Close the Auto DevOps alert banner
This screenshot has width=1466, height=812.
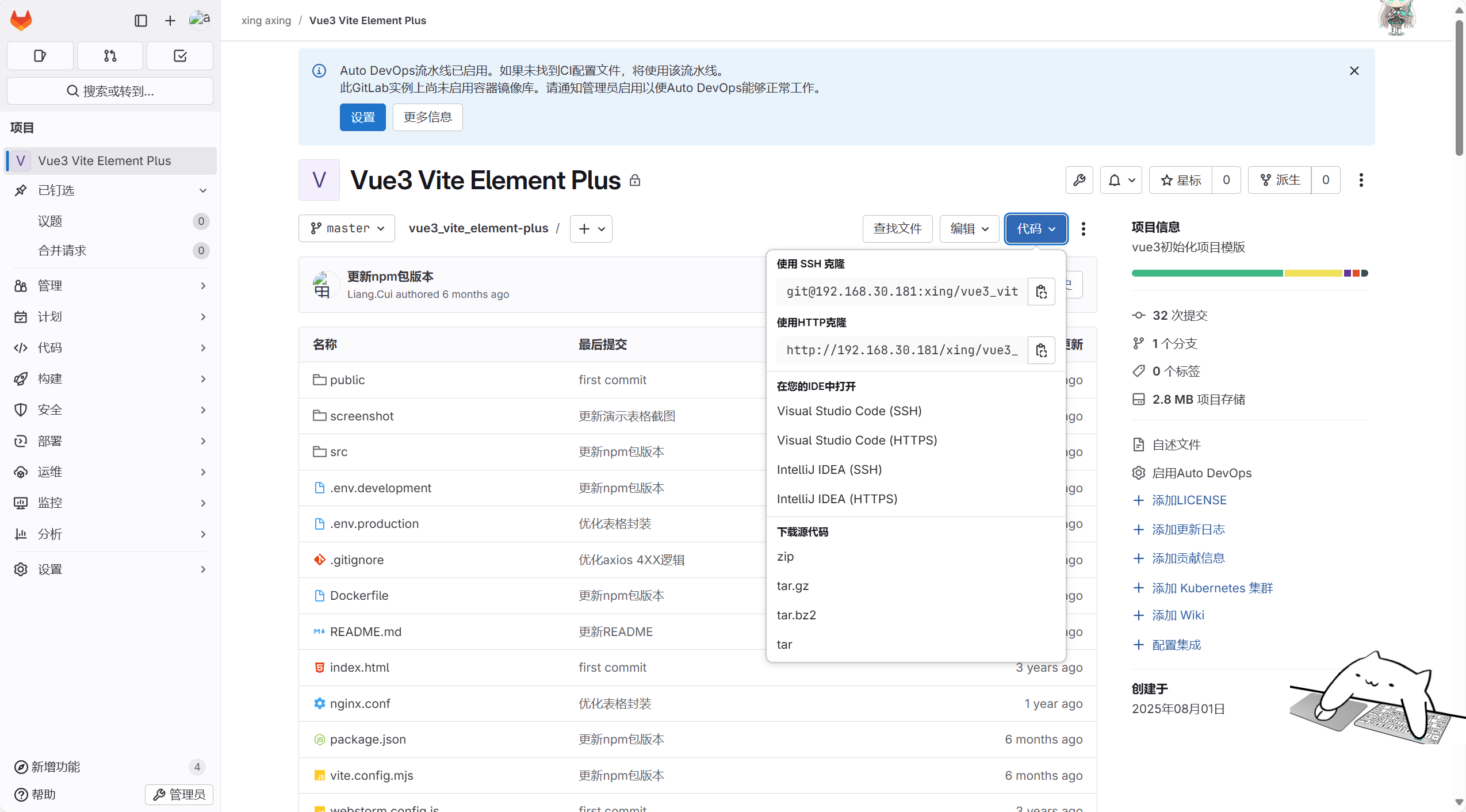coord(1354,71)
